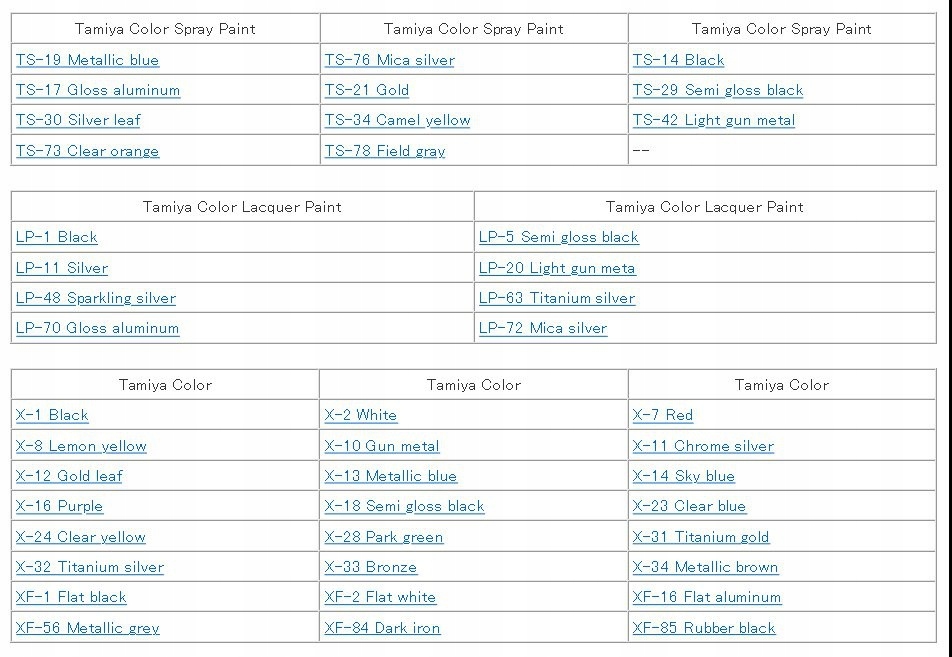The width and height of the screenshot is (952, 657).
Task: Select the LP-72 Mica silver link
Action: [542, 328]
